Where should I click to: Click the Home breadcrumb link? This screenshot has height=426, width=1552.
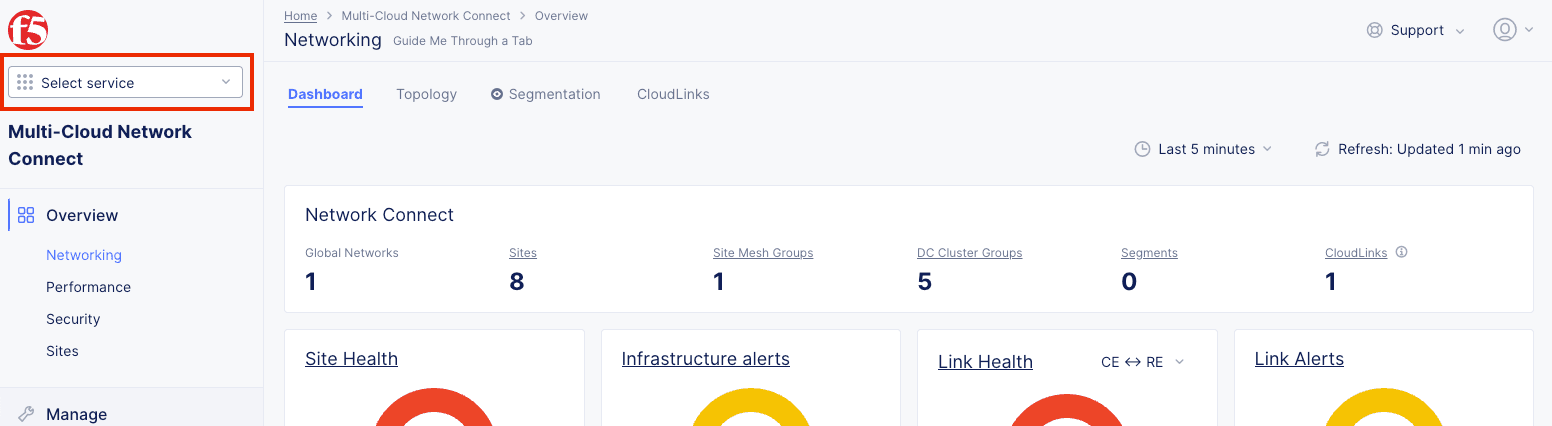[300, 16]
